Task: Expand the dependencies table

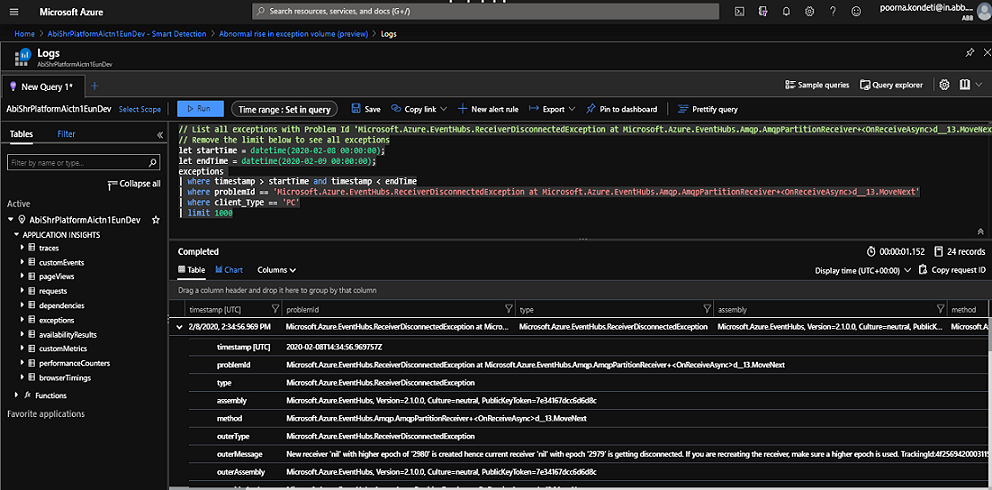Action: 23,305
